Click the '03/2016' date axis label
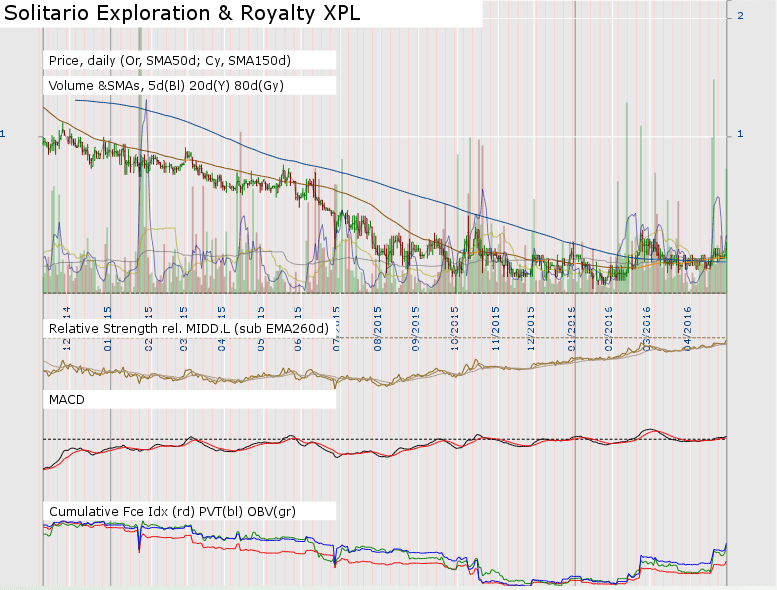Viewport: 777px width, 590px height. coord(646,329)
